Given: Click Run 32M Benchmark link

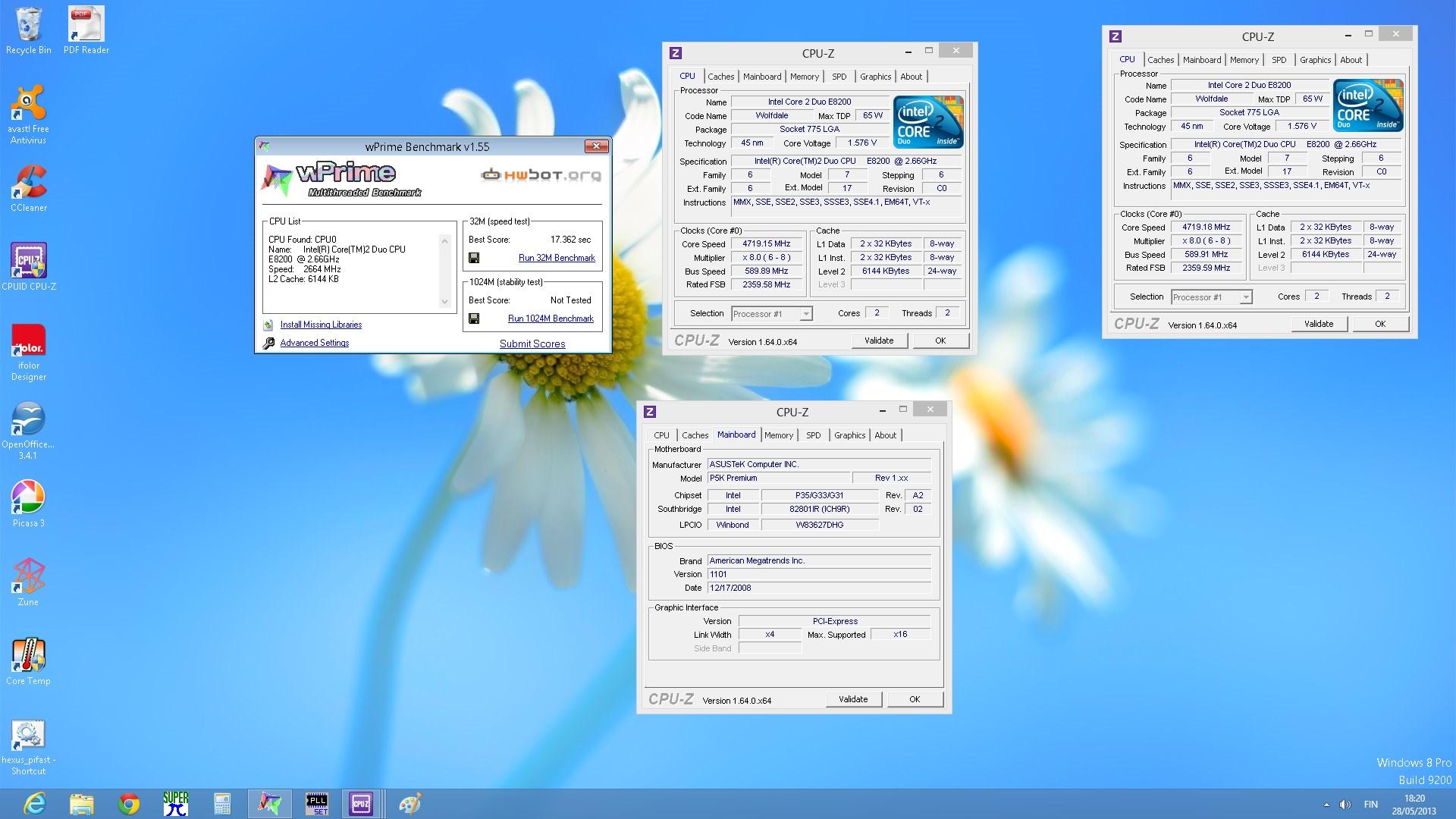Looking at the screenshot, I should pos(557,258).
